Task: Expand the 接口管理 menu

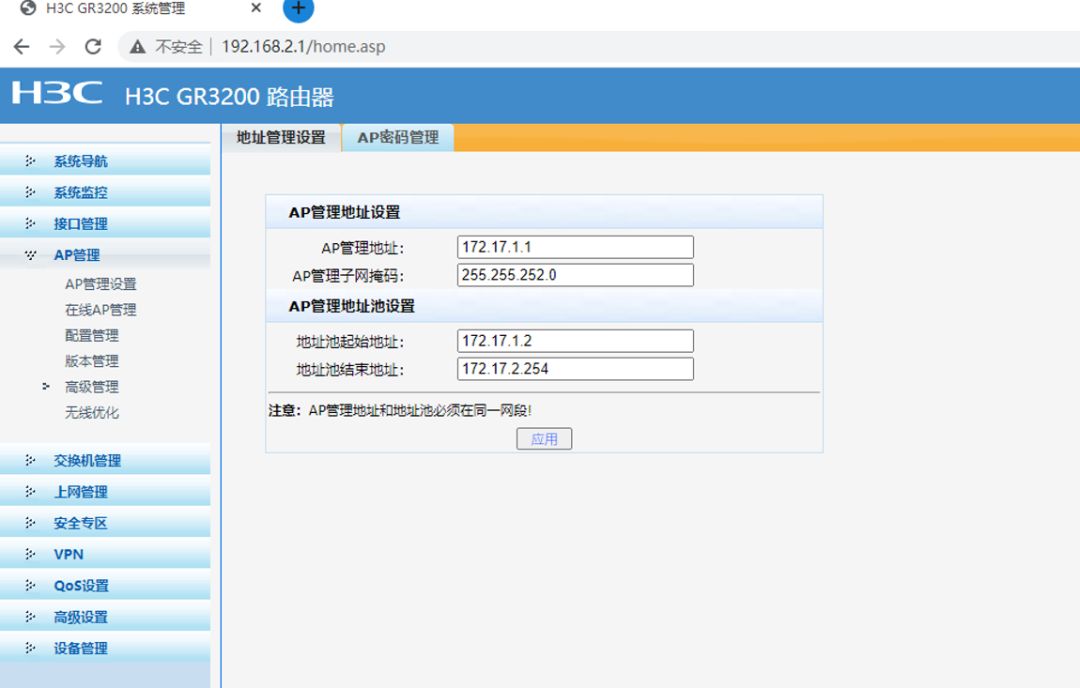Action: [105, 224]
